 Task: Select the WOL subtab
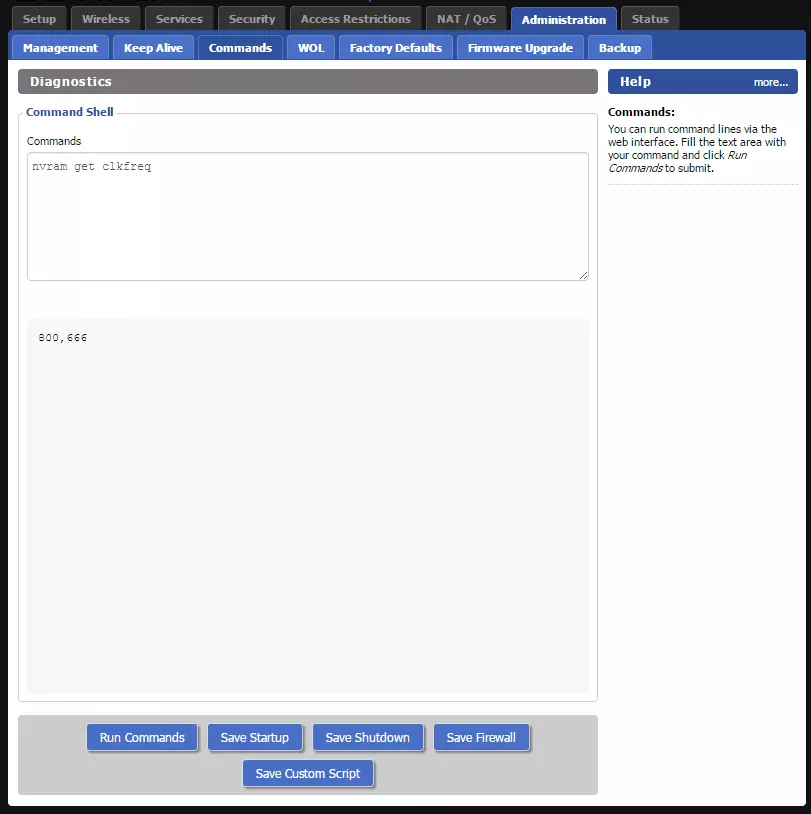coord(311,48)
